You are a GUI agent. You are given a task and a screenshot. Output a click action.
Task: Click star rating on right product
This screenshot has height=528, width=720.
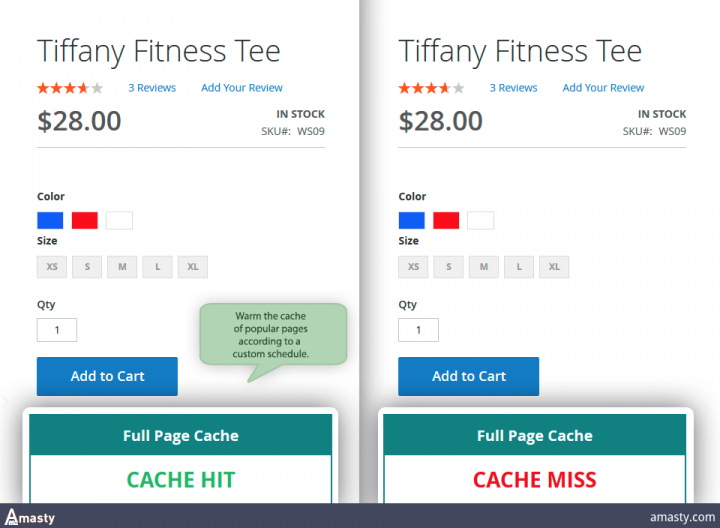tap(431, 88)
